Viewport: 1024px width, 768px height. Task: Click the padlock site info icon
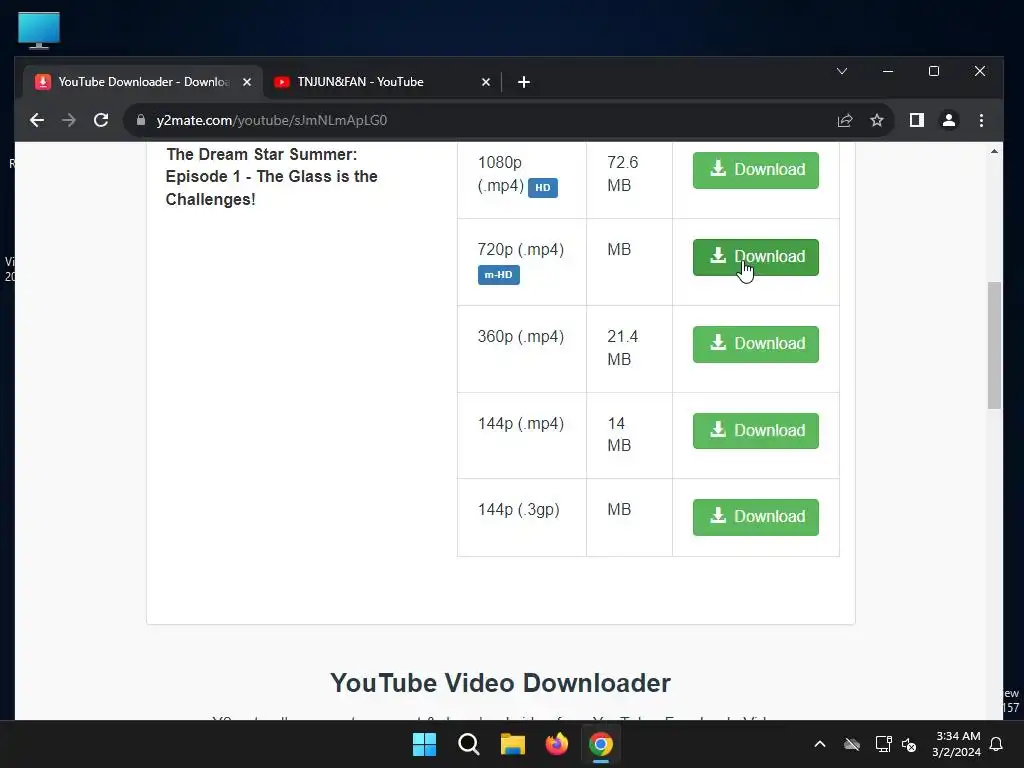pos(140,120)
